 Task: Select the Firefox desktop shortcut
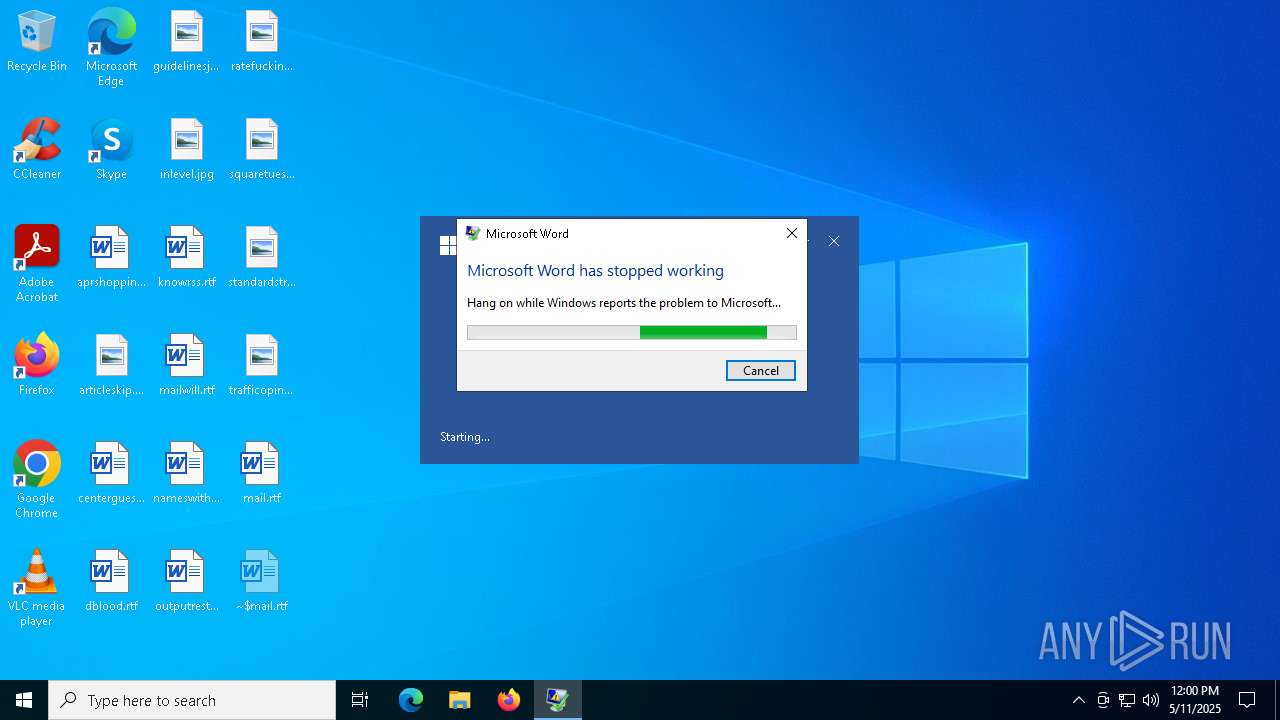(x=37, y=366)
